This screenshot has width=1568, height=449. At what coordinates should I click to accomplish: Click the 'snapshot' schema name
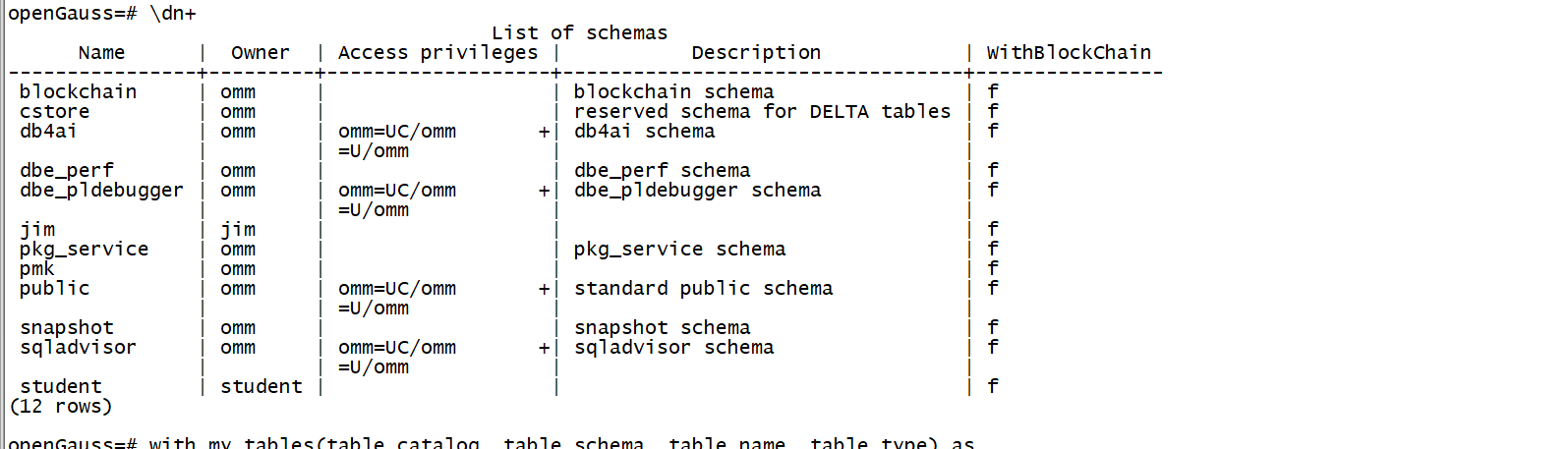(x=66, y=328)
